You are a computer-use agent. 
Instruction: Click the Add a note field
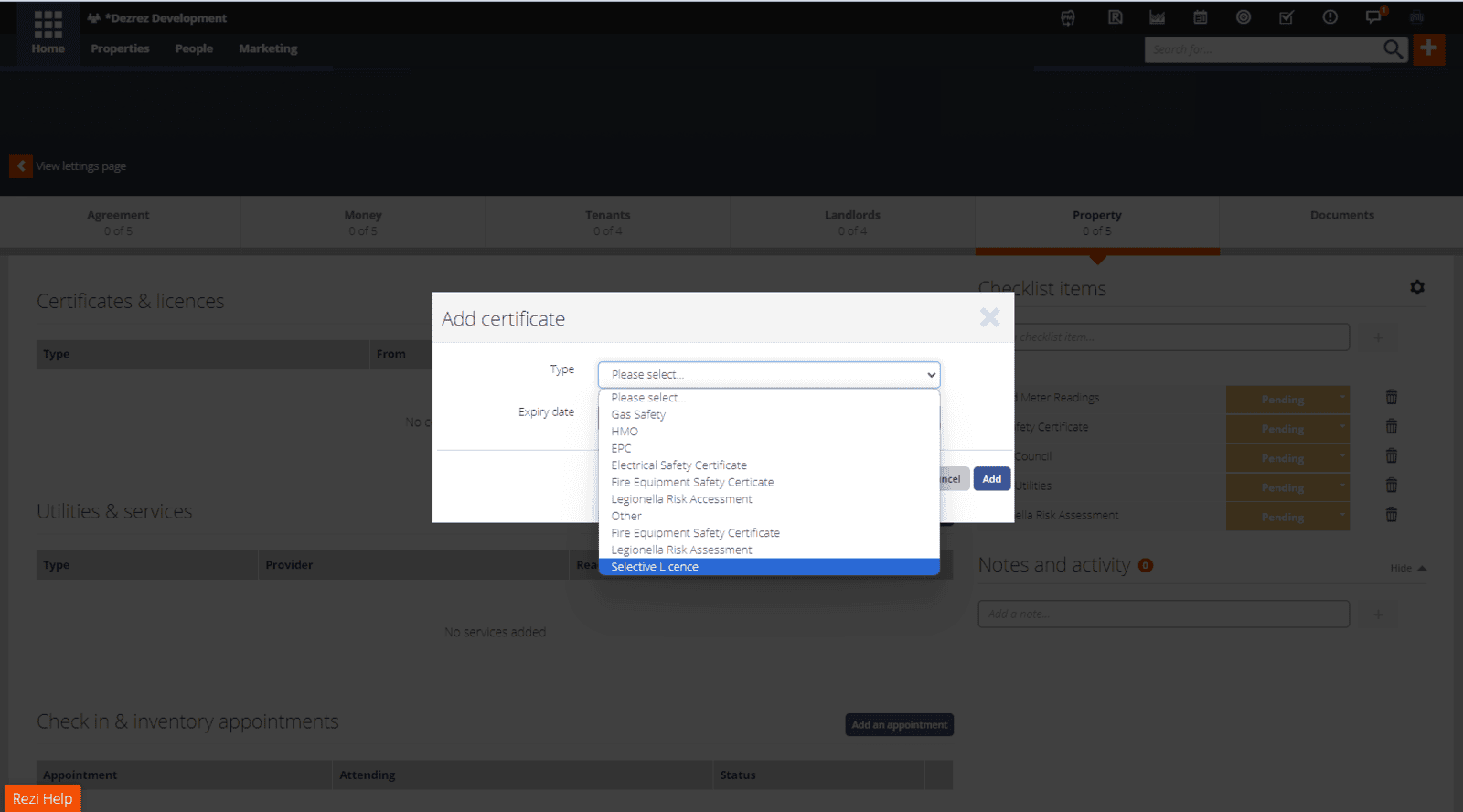1164,614
